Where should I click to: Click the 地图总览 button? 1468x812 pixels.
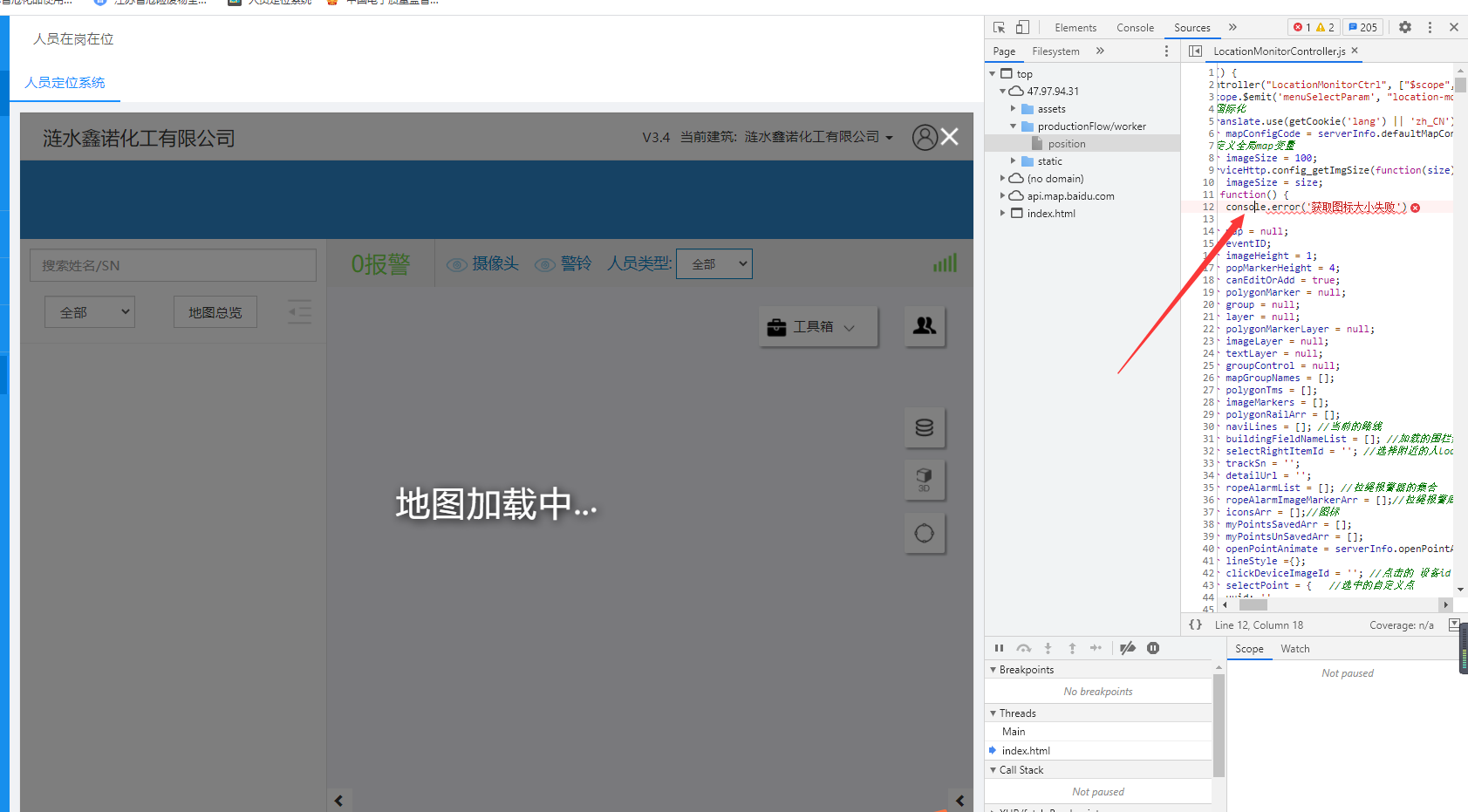click(215, 311)
